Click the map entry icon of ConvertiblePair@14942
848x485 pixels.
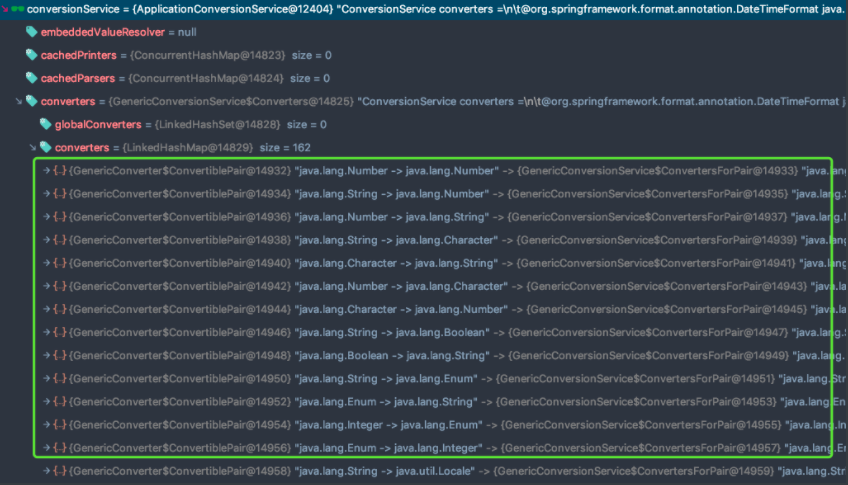point(59,286)
